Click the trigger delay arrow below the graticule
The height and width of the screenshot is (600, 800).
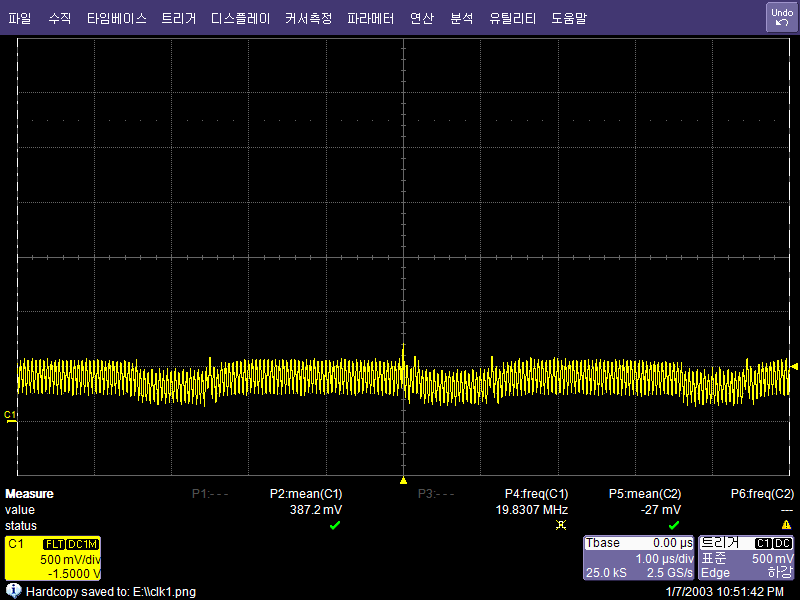pyautogui.click(x=404, y=479)
